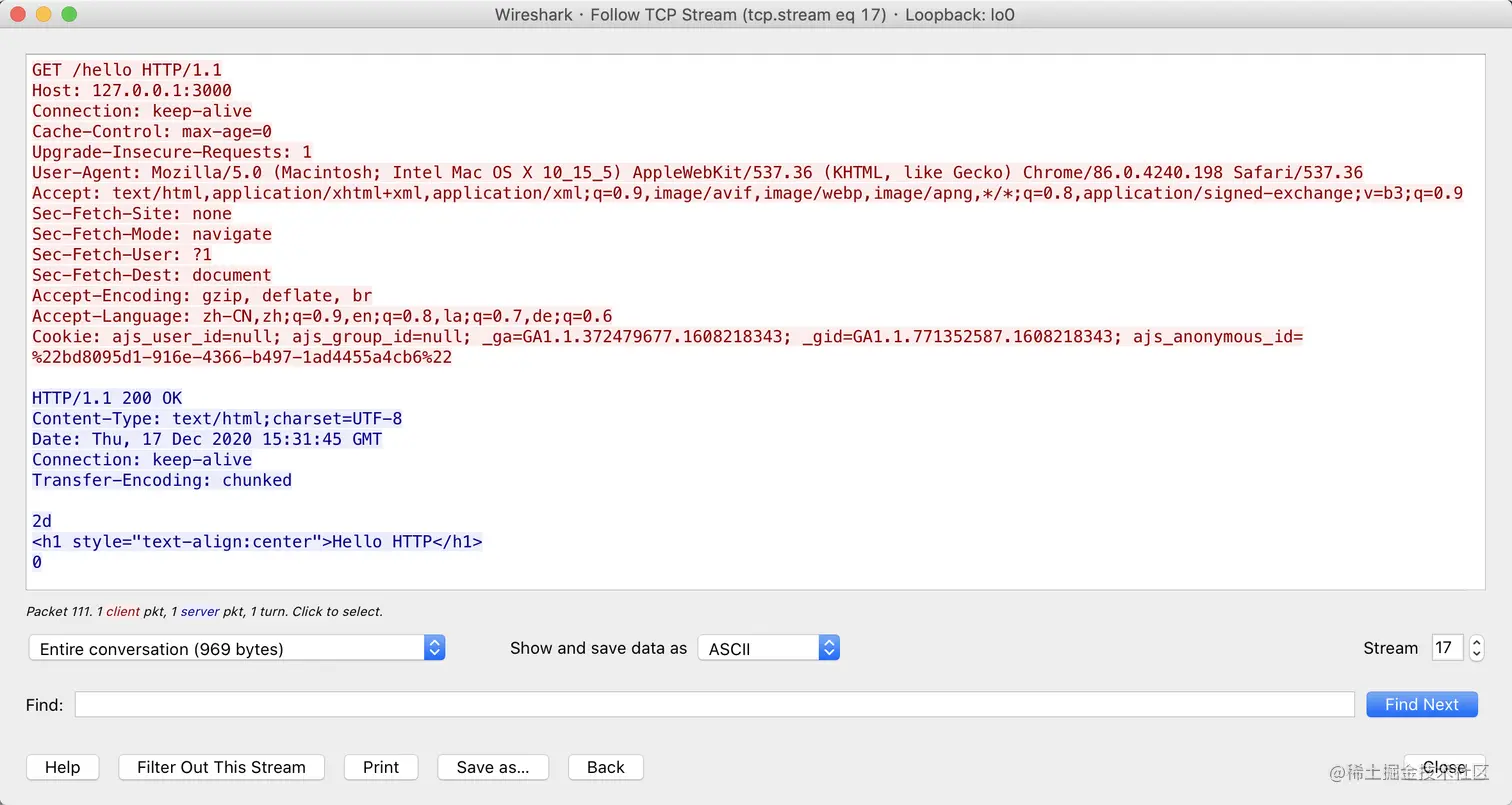The image size is (1512, 805).
Task: Click inside the Find text field
Action: 714,704
